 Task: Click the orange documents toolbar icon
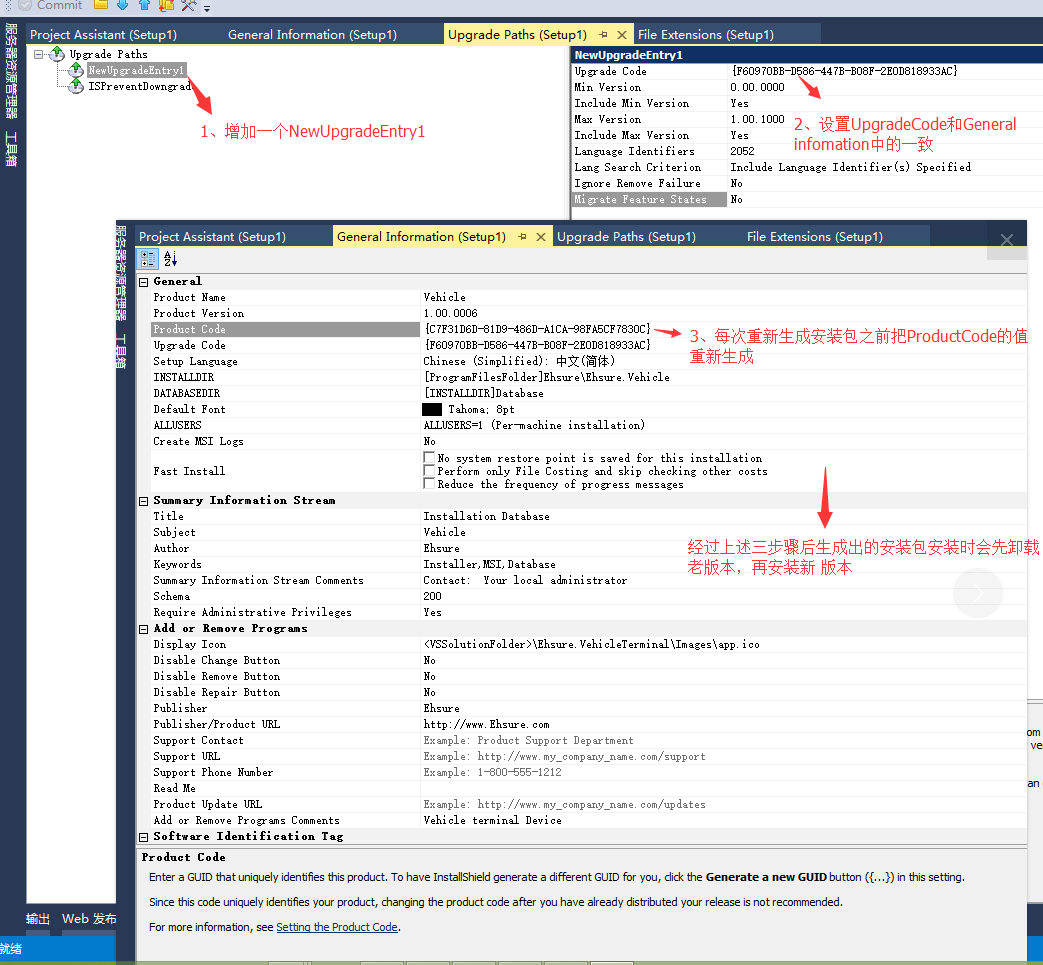point(166,5)
